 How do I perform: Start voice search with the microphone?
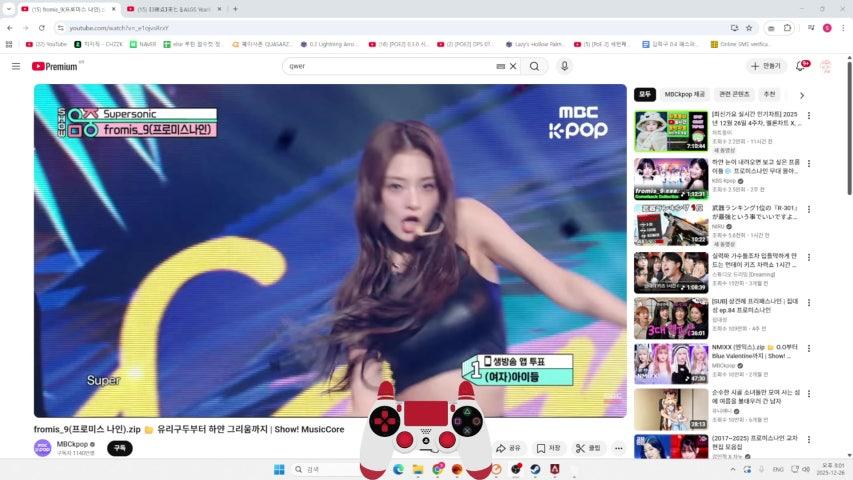point(564,66)
